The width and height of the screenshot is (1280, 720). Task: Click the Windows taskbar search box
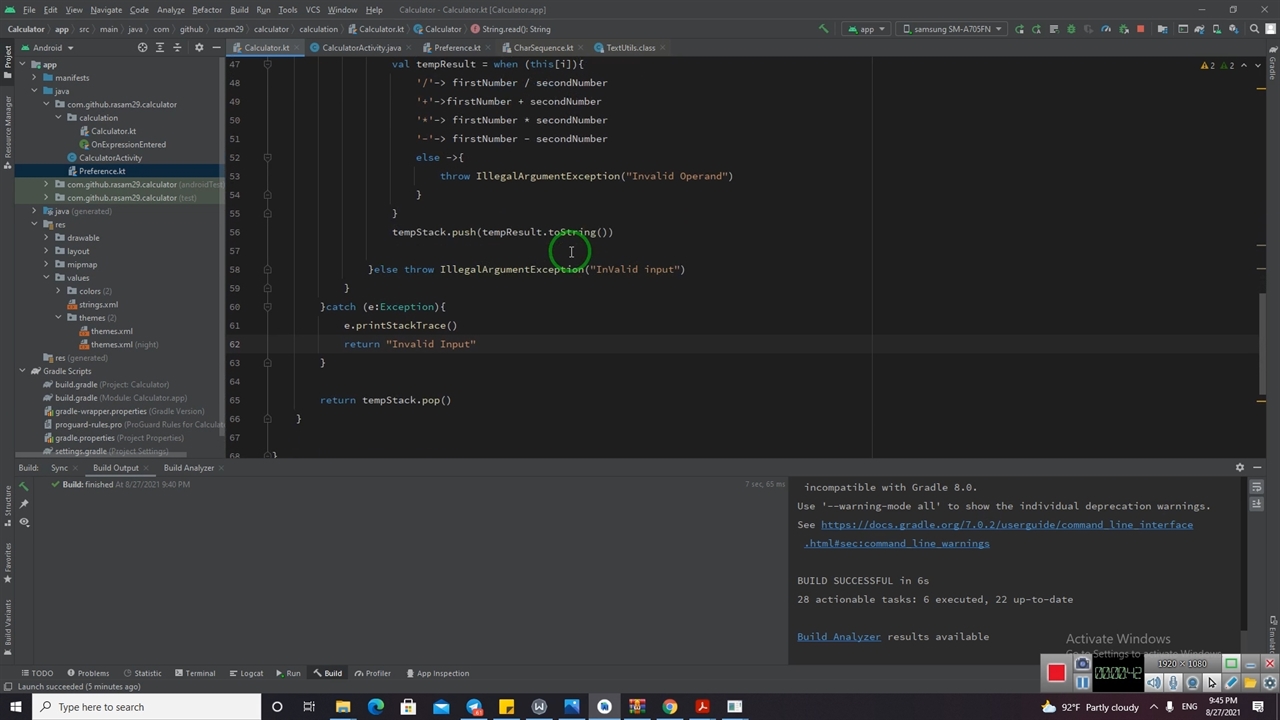click(148, 707)
